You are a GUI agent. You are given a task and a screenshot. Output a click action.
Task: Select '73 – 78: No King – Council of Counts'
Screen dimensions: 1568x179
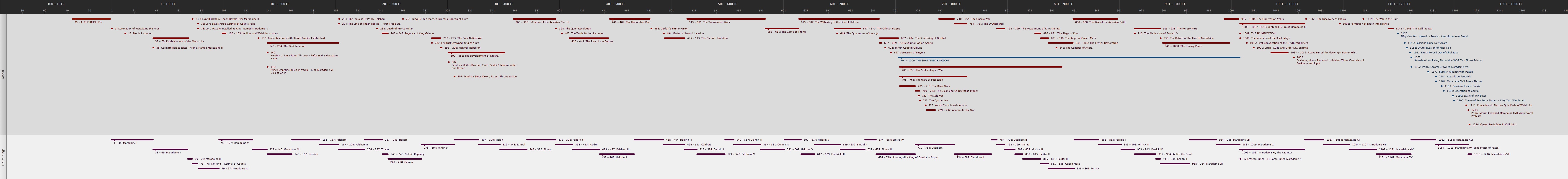tap(223, 164)
